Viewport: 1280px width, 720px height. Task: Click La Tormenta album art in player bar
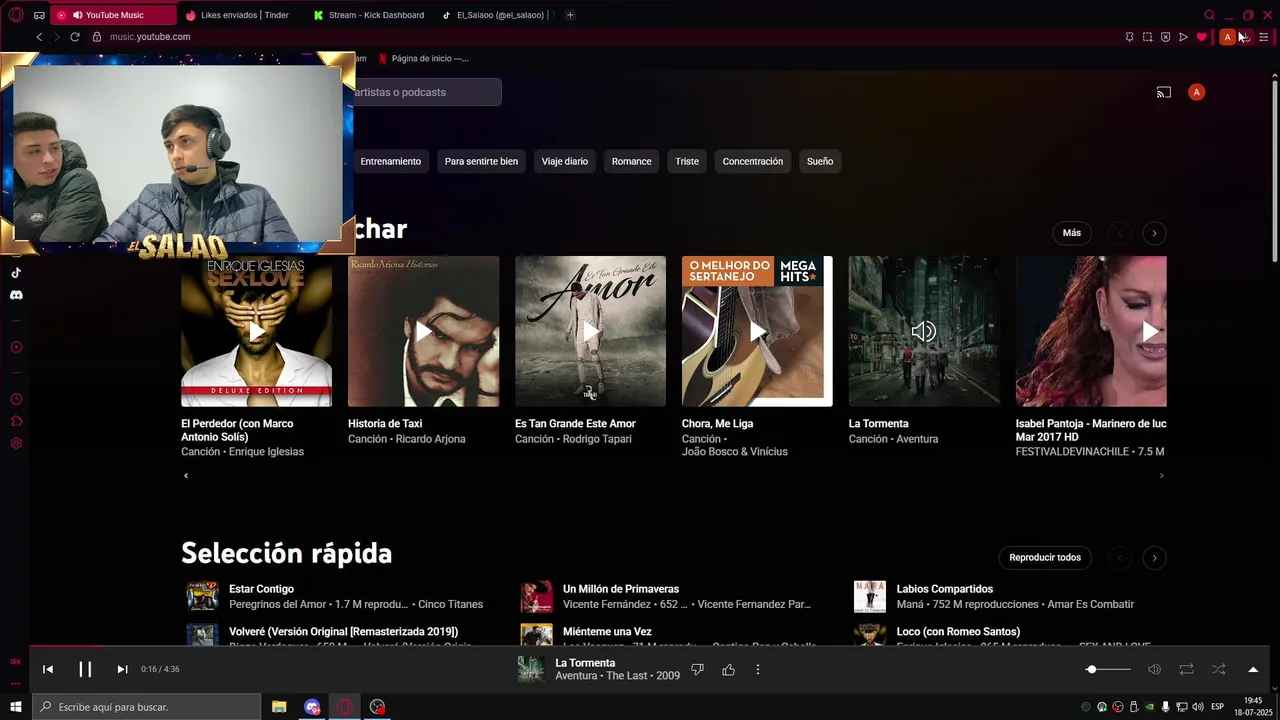click(x=531, y=669)
